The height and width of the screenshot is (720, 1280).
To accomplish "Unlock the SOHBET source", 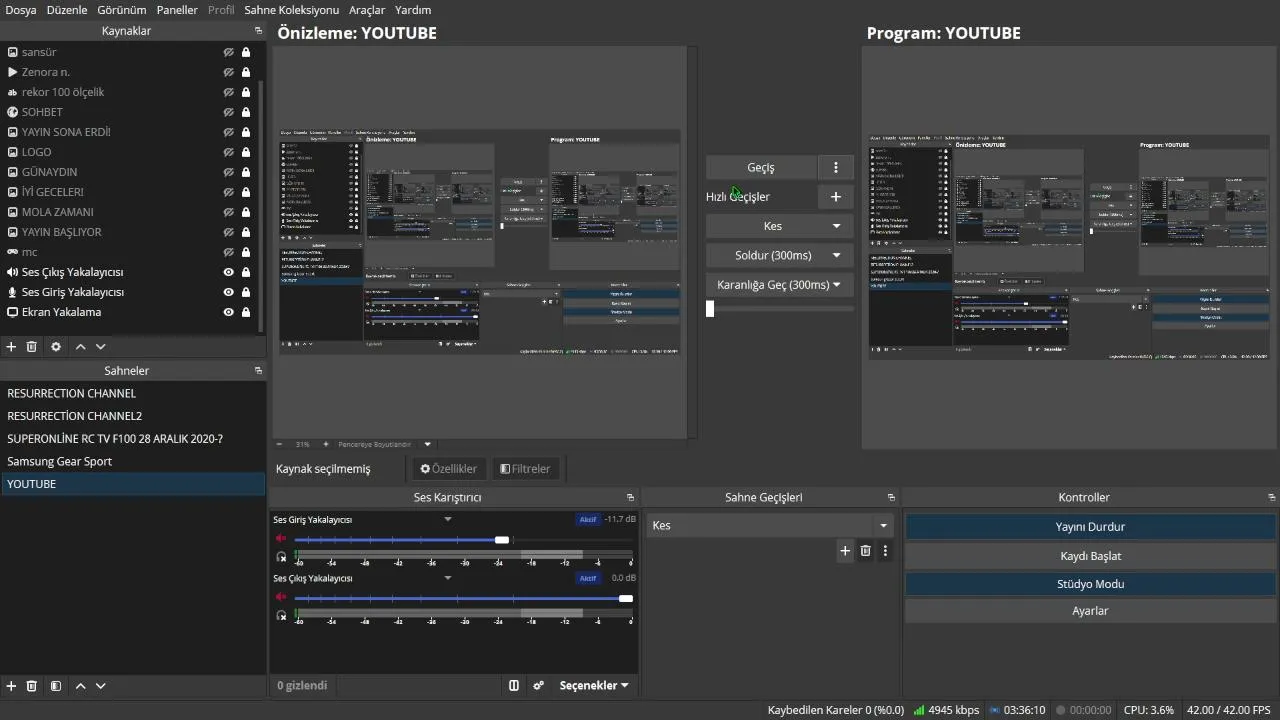I will (x=246, y=112).
